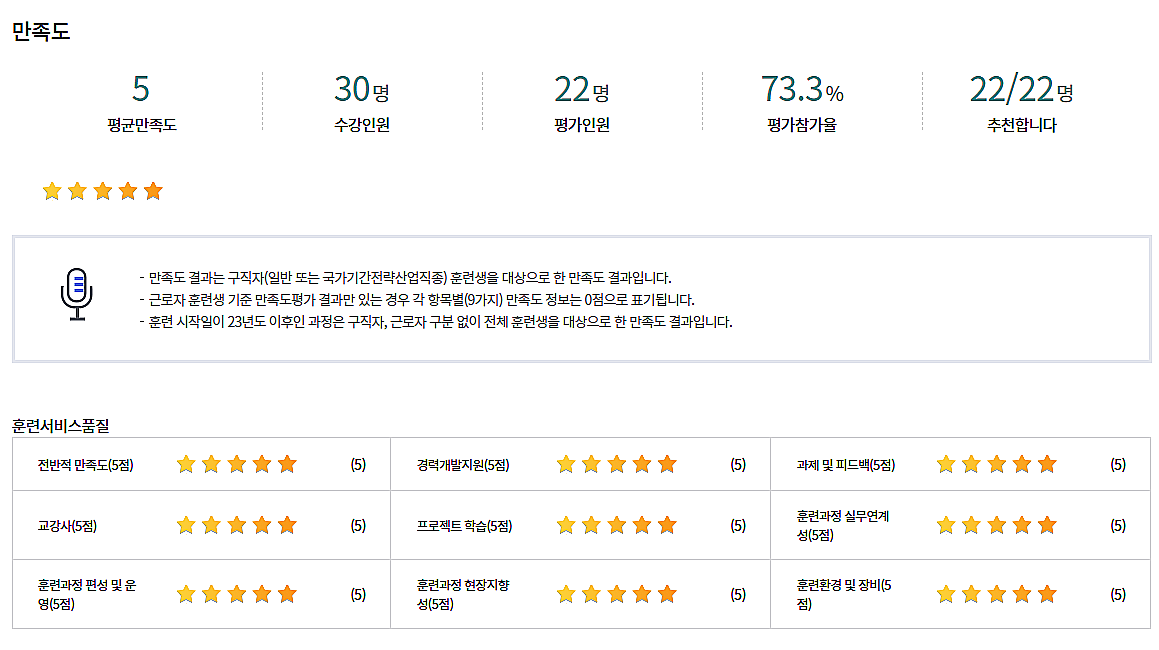
Task: Click the microphone notice icon
Action: [x=76, y=294]
